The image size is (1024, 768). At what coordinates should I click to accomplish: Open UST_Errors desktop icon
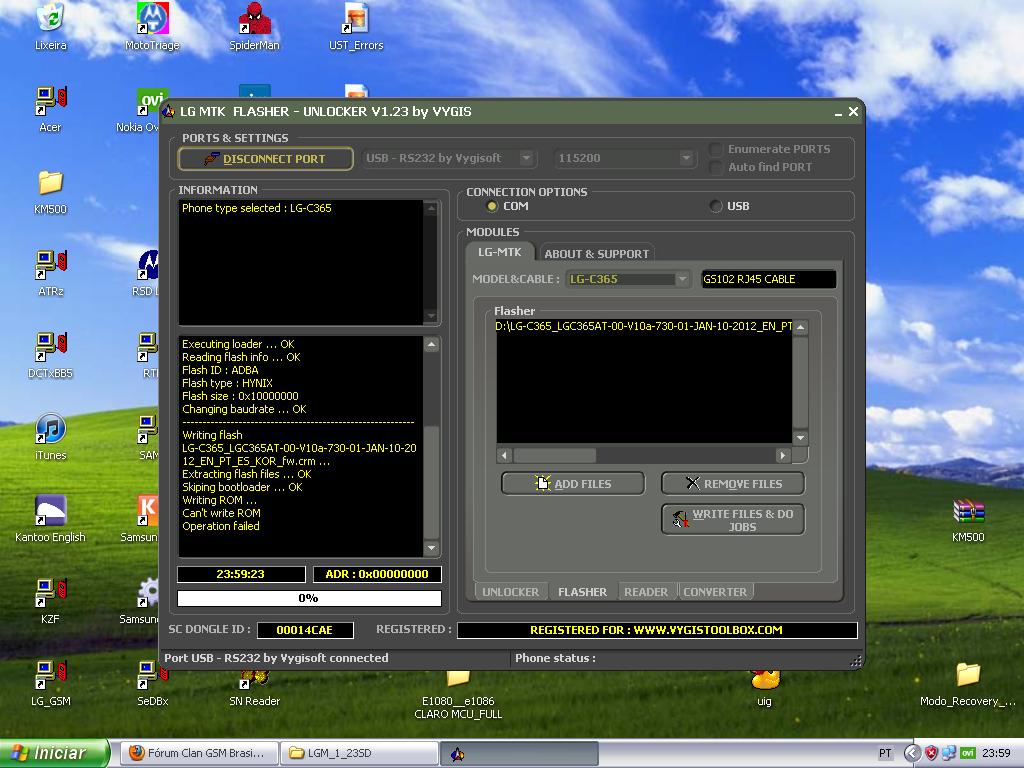[356, 26]
